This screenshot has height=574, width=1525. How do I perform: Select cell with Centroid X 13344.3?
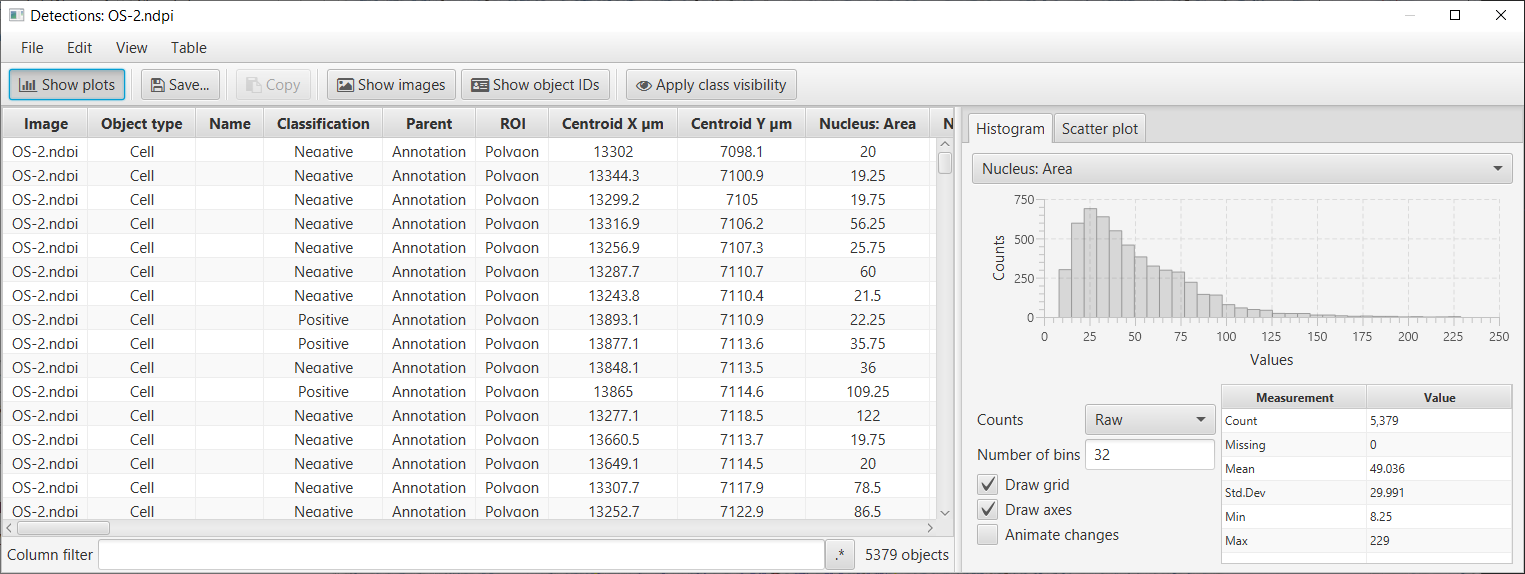coord(613,176)
